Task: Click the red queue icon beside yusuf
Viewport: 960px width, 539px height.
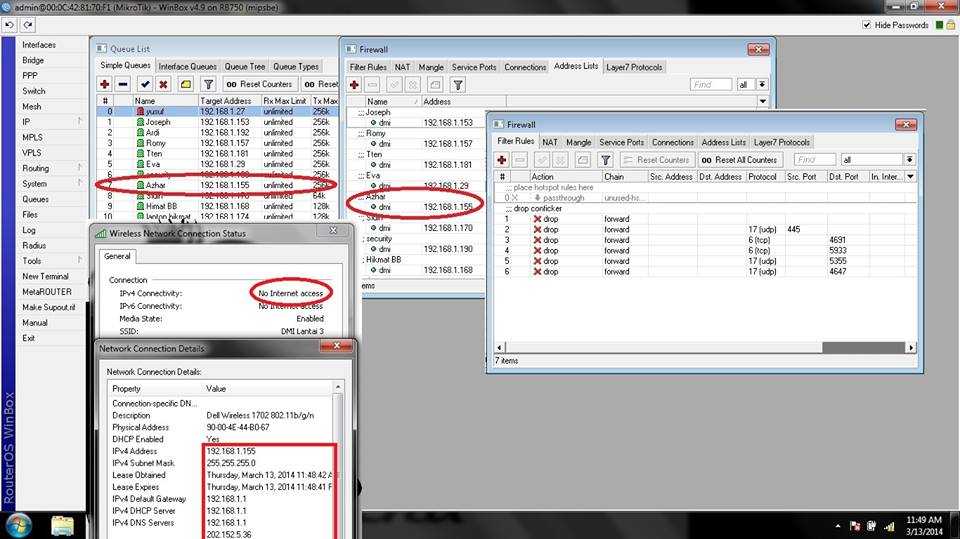Action: point(140,111)
